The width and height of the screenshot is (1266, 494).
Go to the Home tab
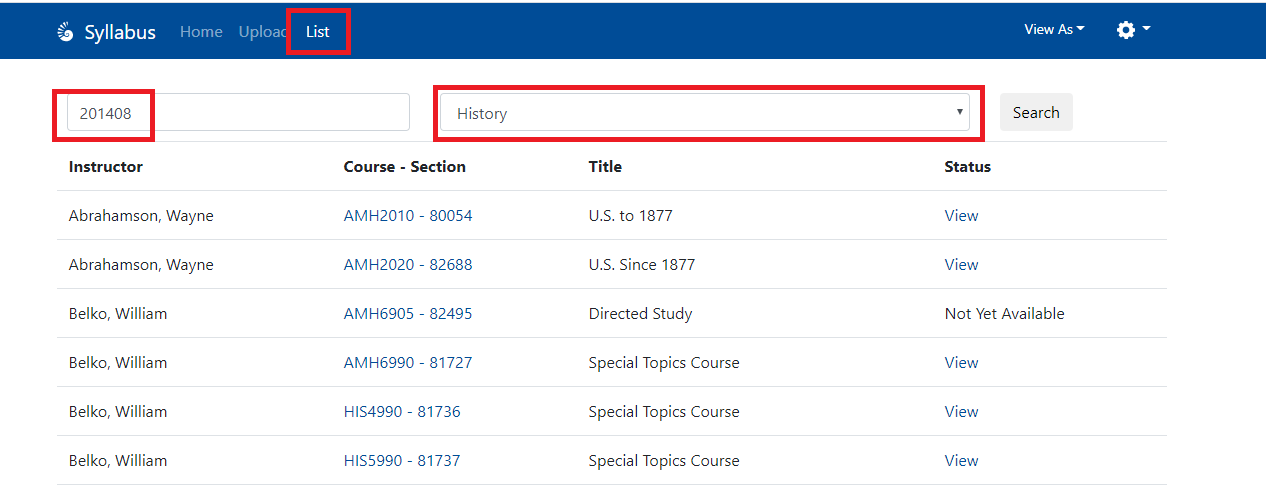tap(201, 31)
